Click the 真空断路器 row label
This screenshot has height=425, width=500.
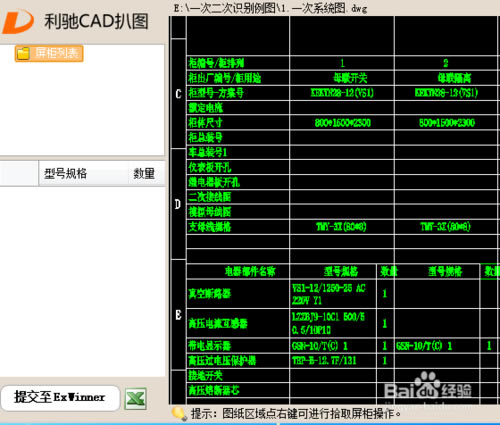[210, 293]
